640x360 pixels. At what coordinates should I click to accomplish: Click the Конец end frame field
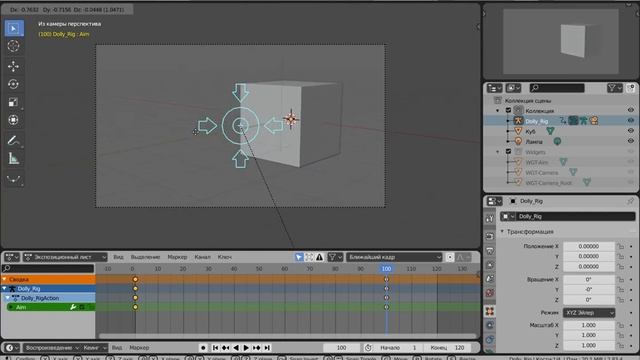(448, 348)
